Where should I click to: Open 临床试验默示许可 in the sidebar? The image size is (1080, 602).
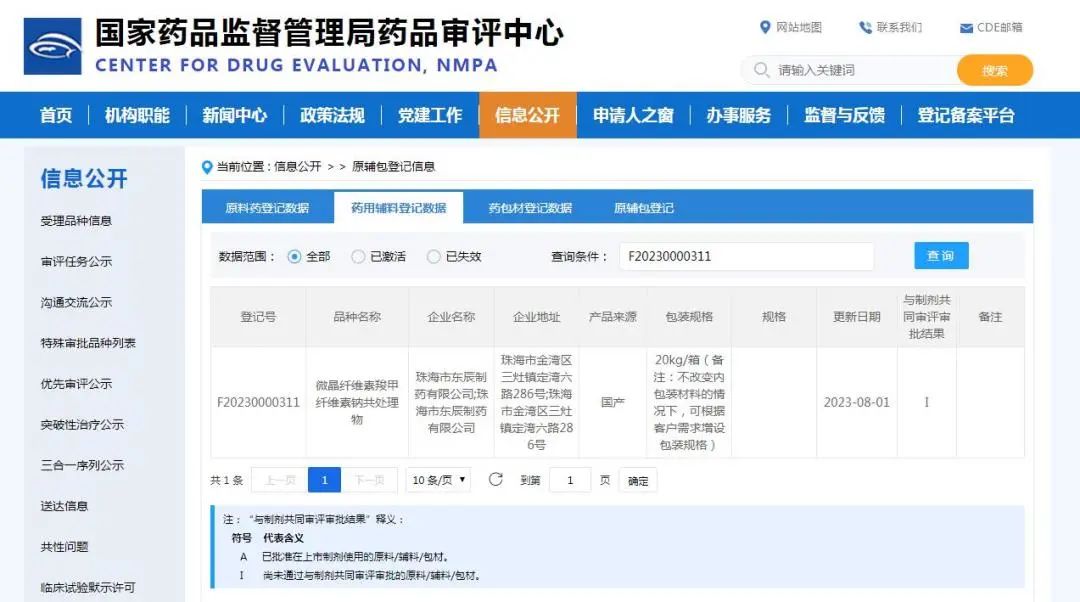click(88, 587)
